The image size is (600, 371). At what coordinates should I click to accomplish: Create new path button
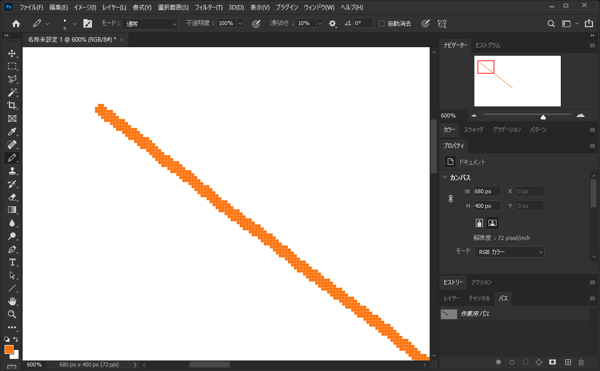click(x=568, y=362)
